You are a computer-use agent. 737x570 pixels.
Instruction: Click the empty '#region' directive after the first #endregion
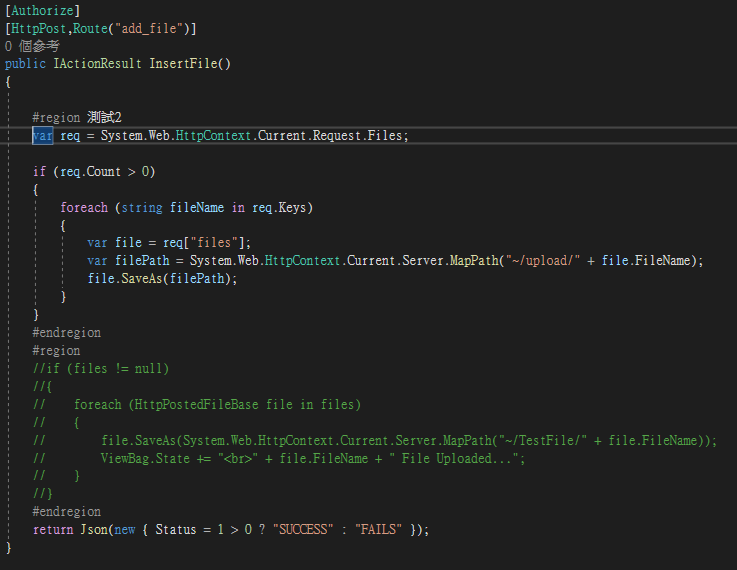(x=56, y=351)
